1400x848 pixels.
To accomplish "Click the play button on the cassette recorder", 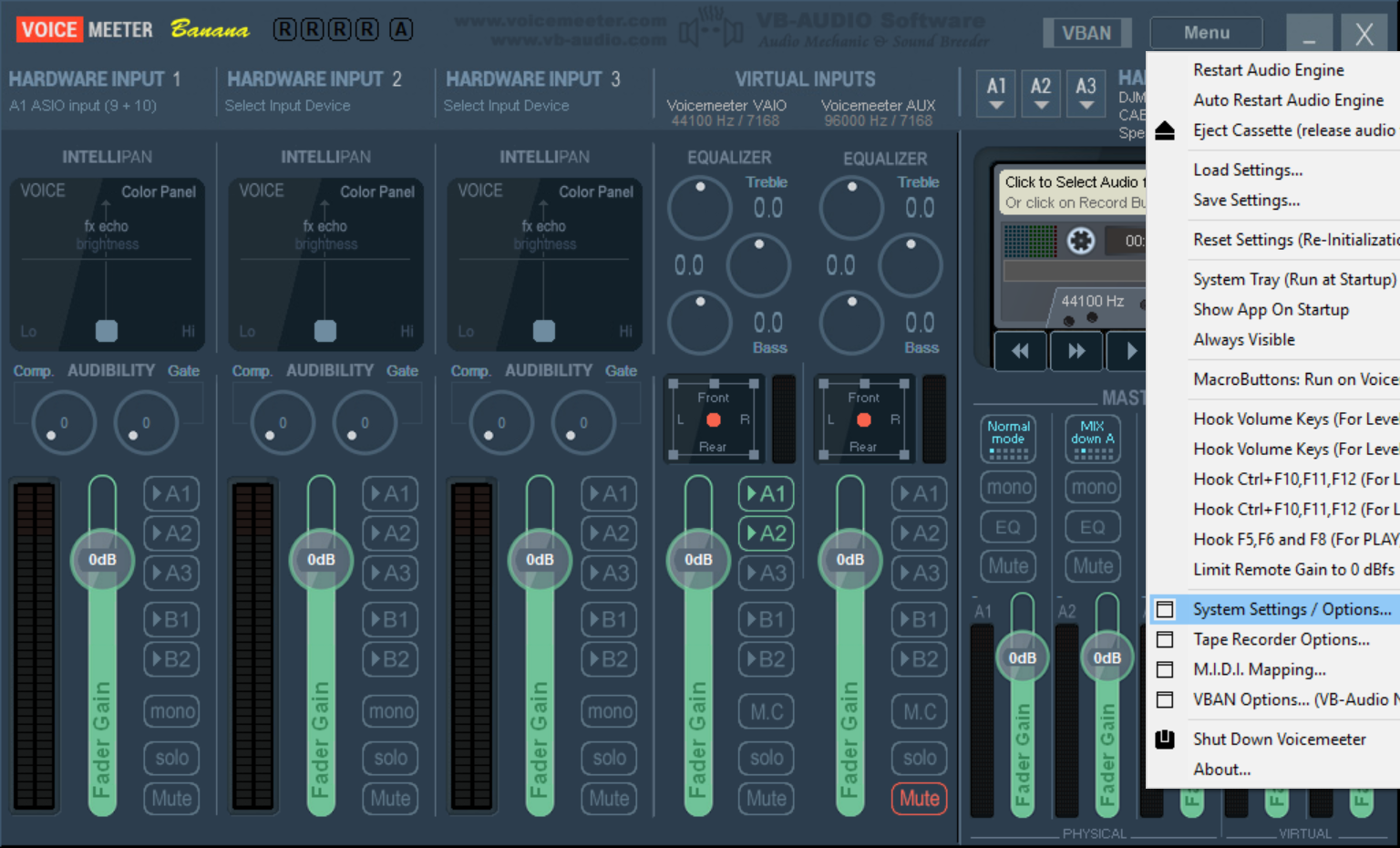I will click(x=1130, y=351).
